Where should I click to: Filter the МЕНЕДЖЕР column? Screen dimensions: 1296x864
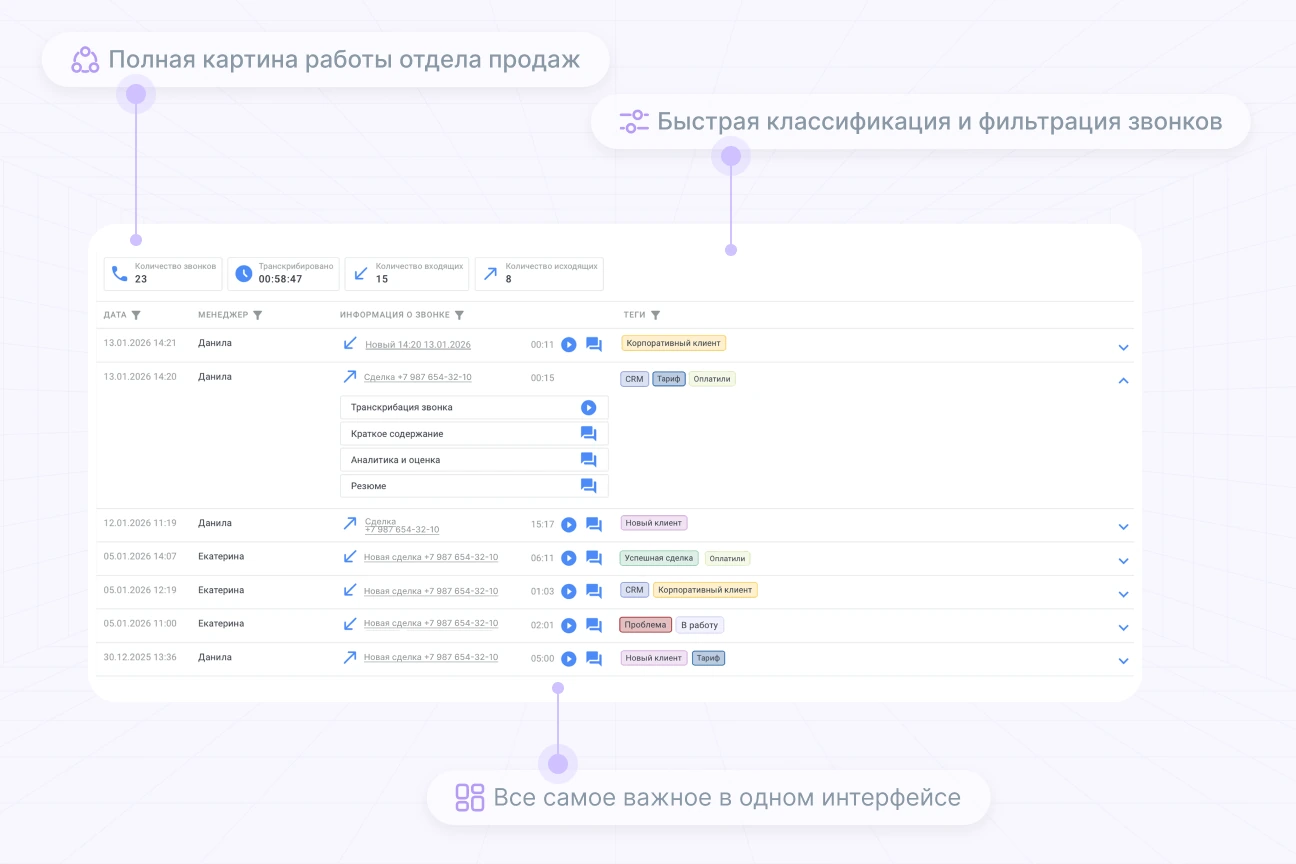coord(257,315)
